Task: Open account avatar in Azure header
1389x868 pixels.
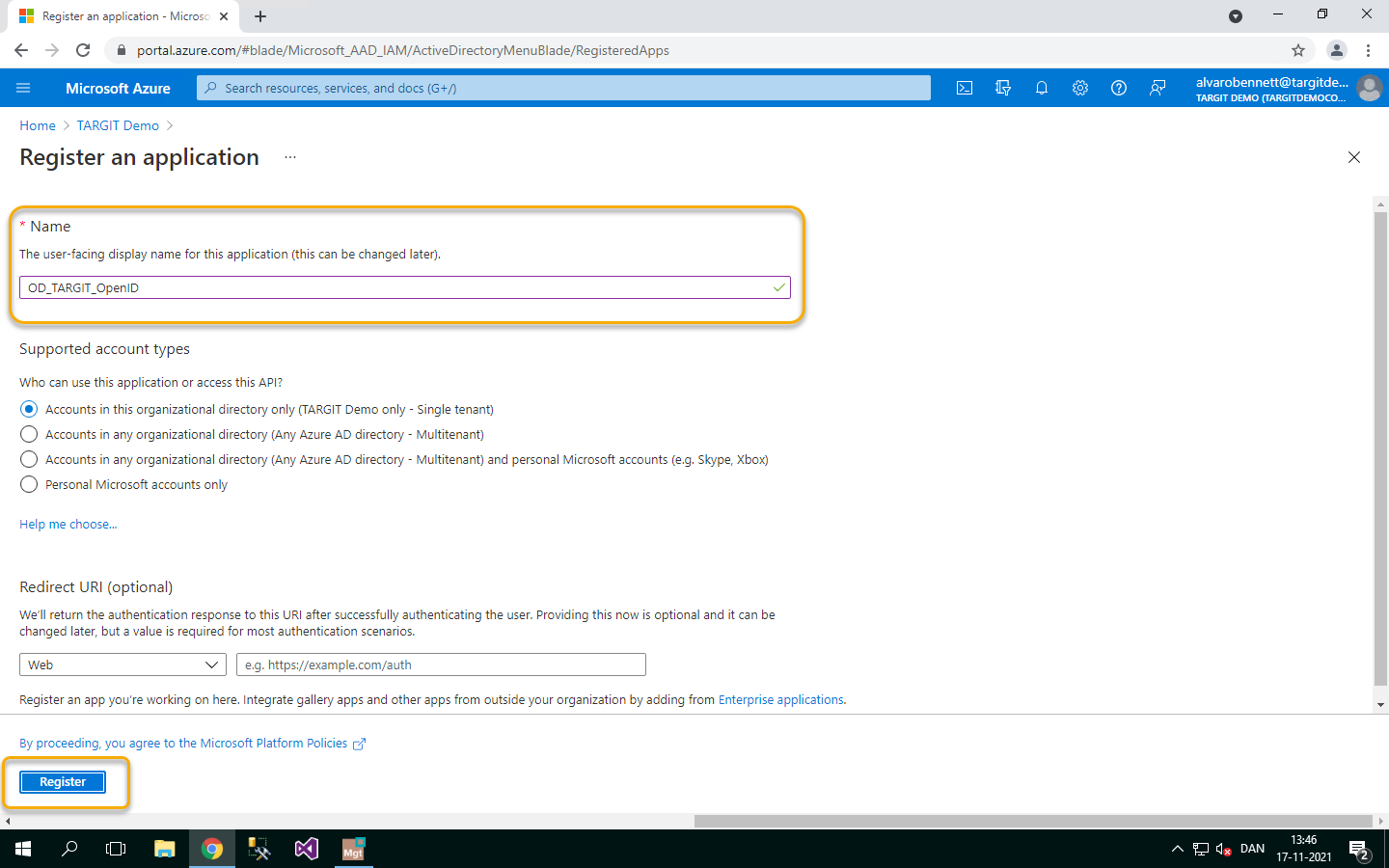Action: click(1369, 88)
